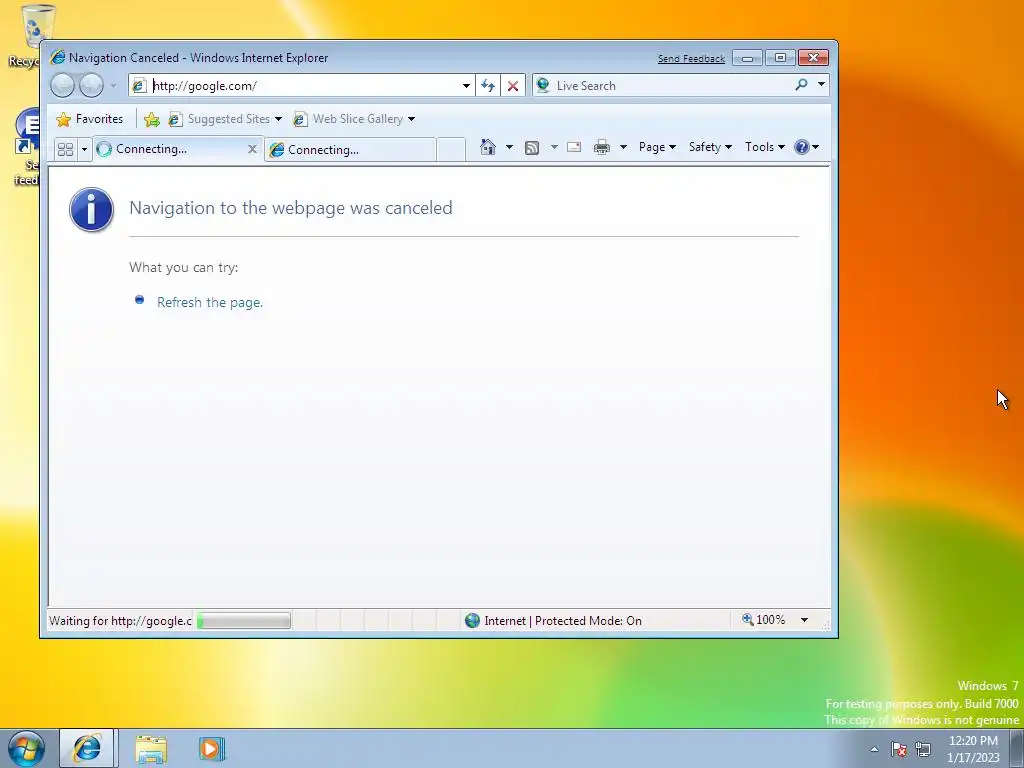Click the Refresh the page link
The image size is (1024, 768).
[x=210, y=302]
